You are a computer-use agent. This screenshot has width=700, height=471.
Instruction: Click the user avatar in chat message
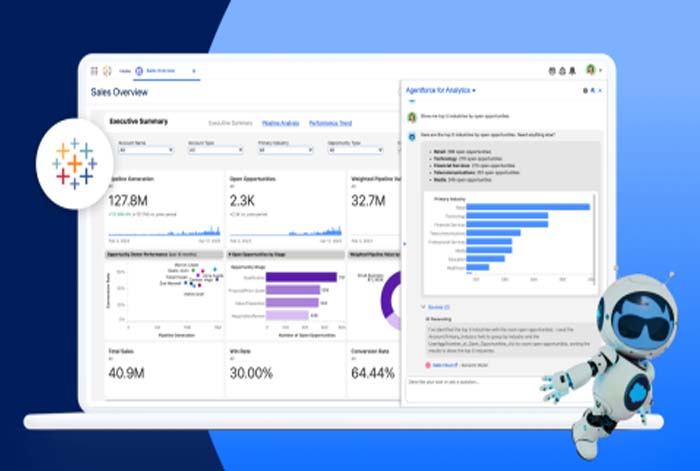412,117
